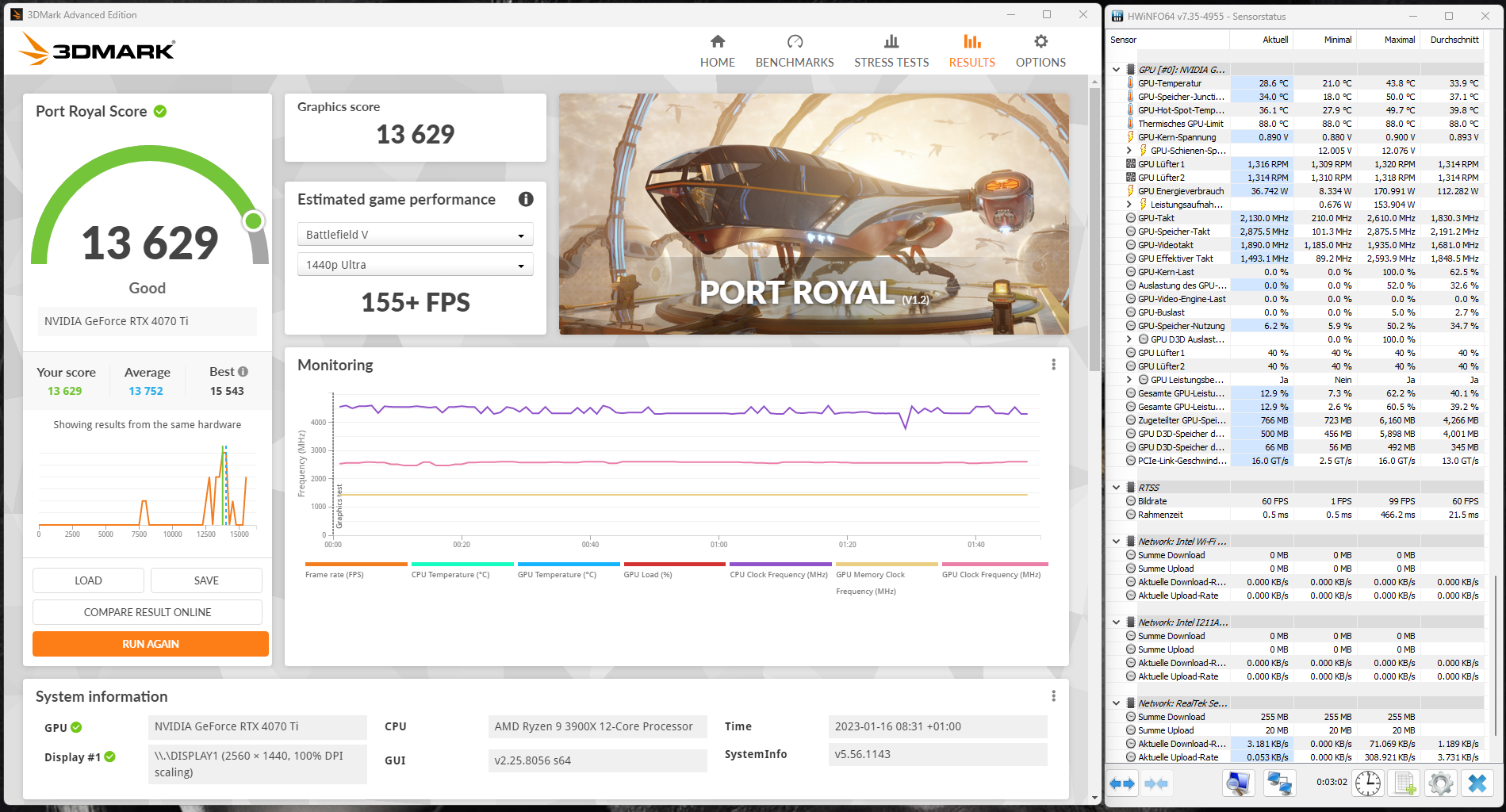The width and height of the screenshot is (1506, 812).
Task: Click the Home house icon in 3DMark
Action: pyautogui.click(x=718, y=41)
